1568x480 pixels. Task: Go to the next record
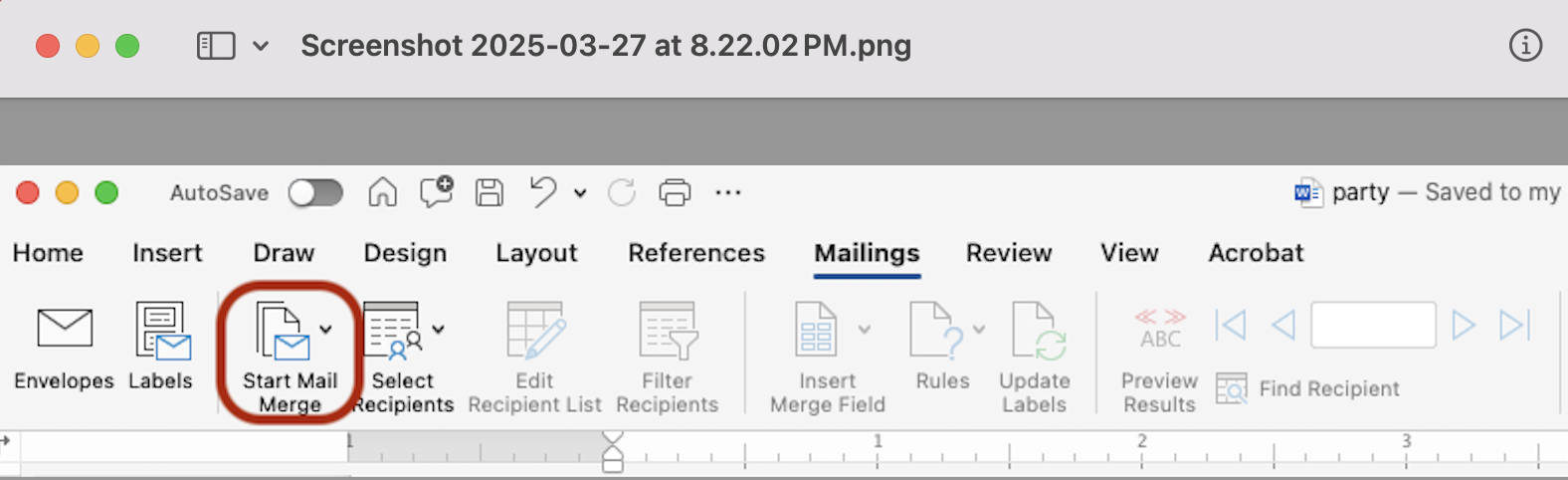[1463, 326]
